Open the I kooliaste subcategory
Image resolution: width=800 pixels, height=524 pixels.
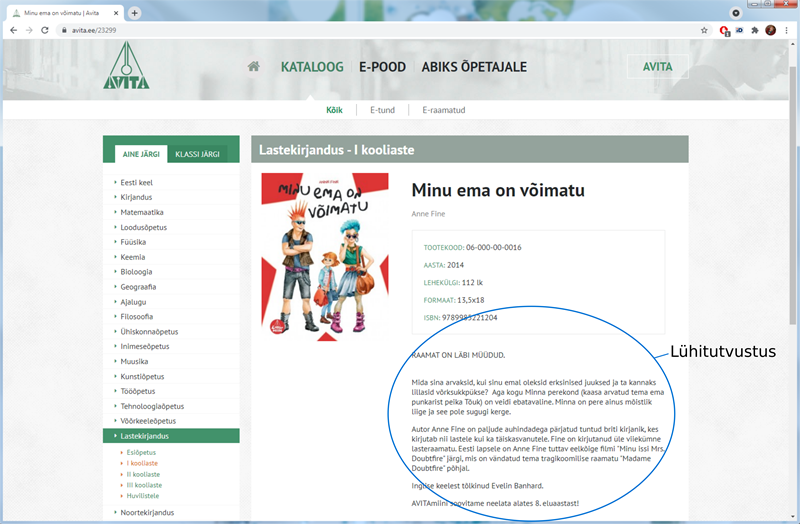click(142, 463)
